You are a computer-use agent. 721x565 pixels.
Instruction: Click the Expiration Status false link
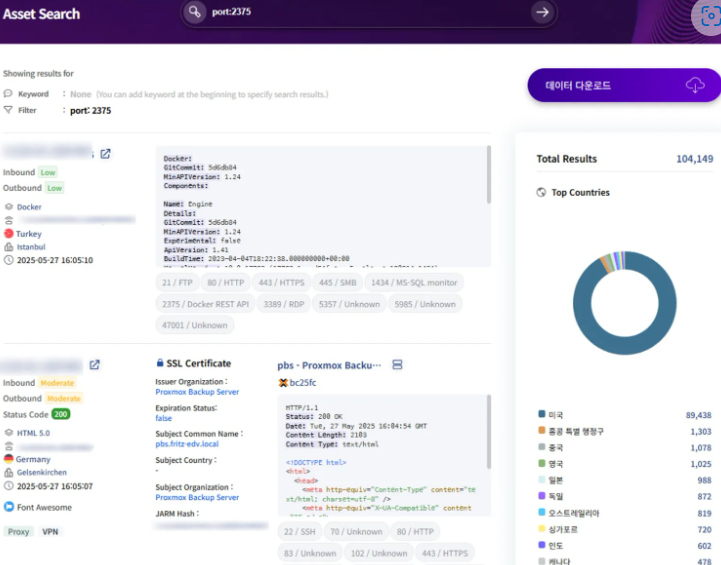tap(163, 418)
